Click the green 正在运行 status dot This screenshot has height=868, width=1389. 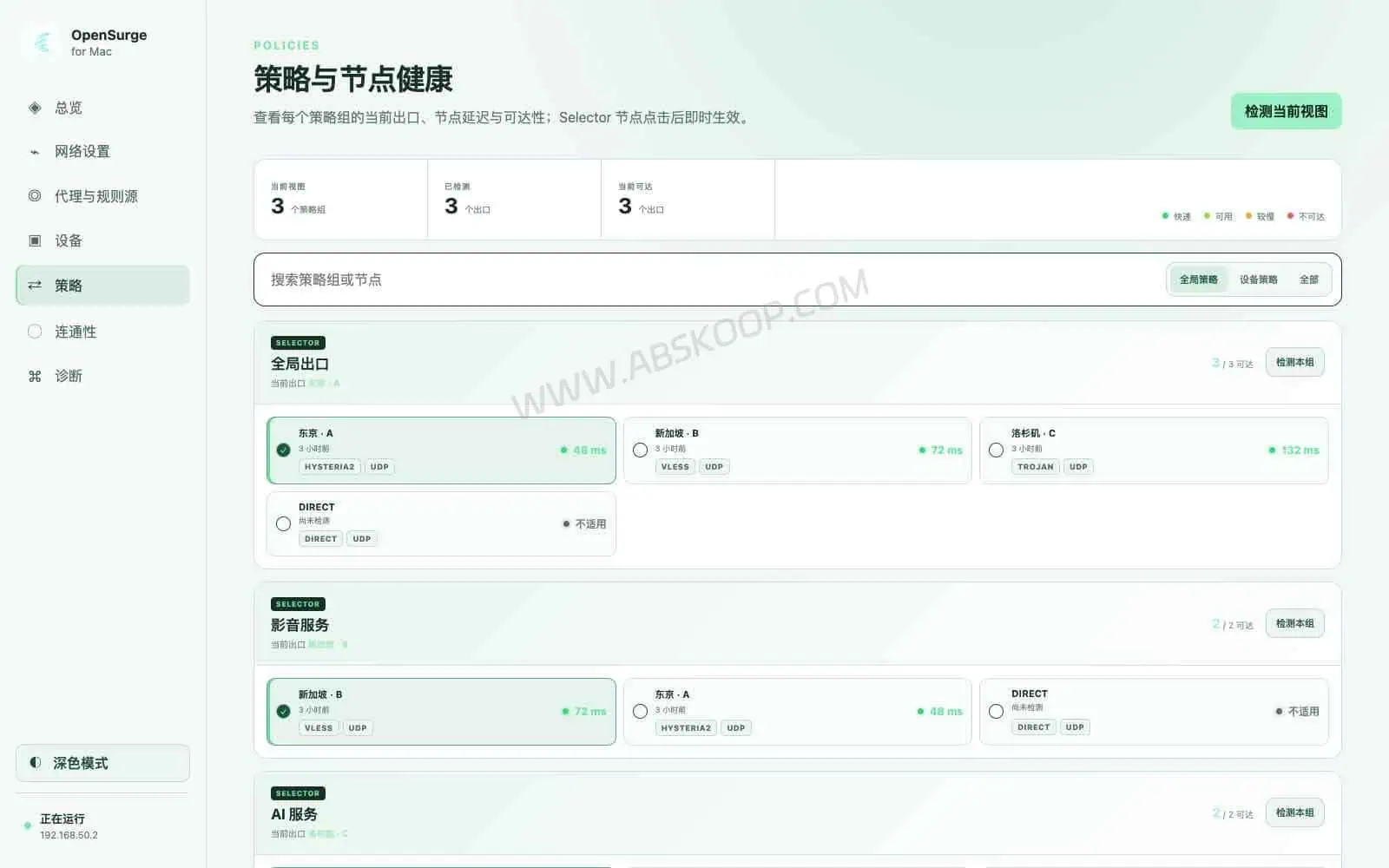(x=28, y=825)
